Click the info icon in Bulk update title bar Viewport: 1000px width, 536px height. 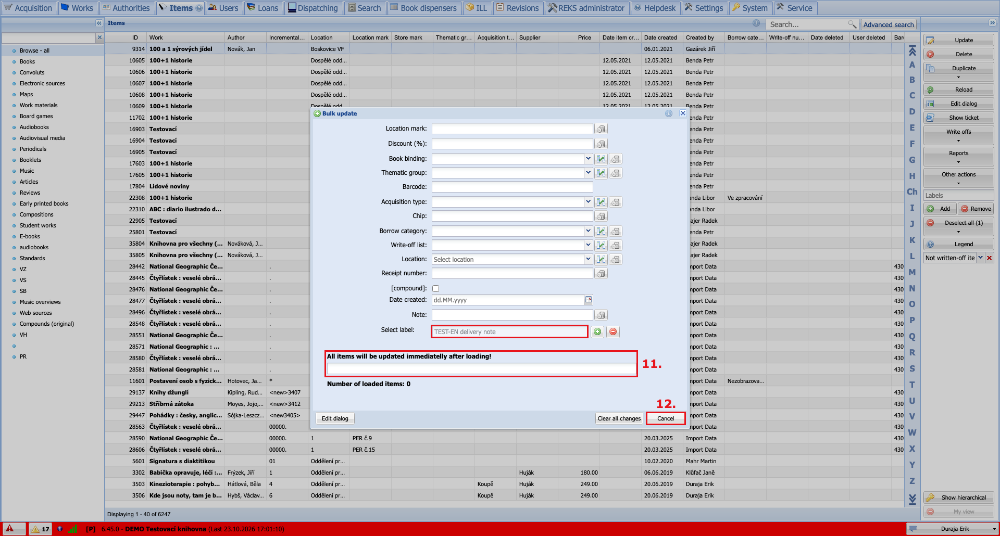(x=668, y=113)
